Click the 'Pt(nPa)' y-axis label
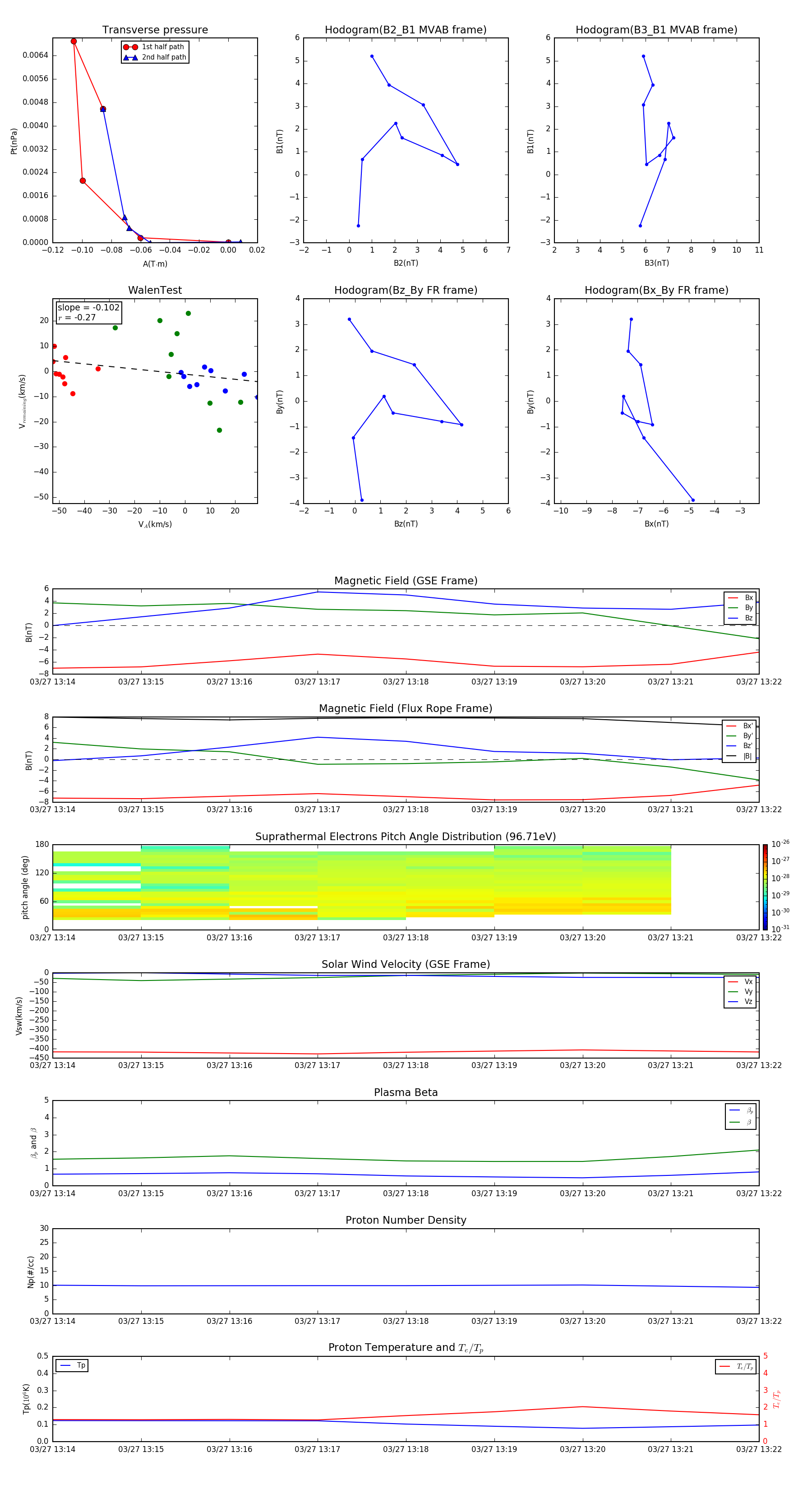The image size is (812, 1489). point(14,140)
